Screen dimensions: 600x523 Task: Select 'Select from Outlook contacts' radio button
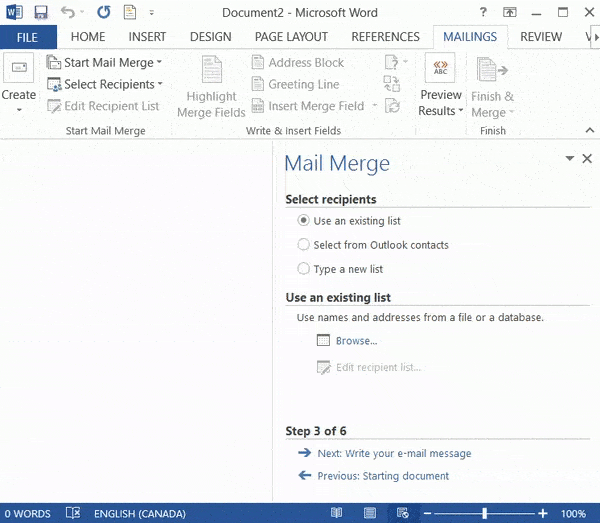click(x=303, y=244)
